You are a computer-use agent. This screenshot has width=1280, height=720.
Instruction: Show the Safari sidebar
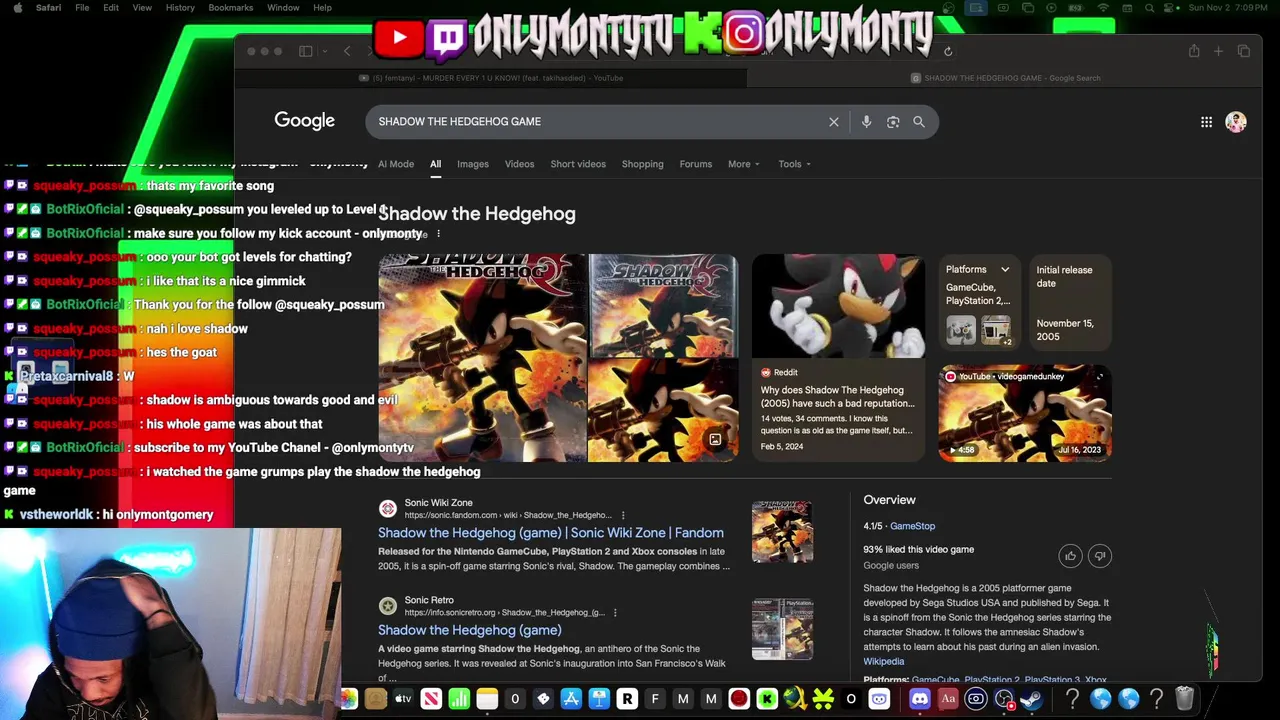click(x=306, y=51)
